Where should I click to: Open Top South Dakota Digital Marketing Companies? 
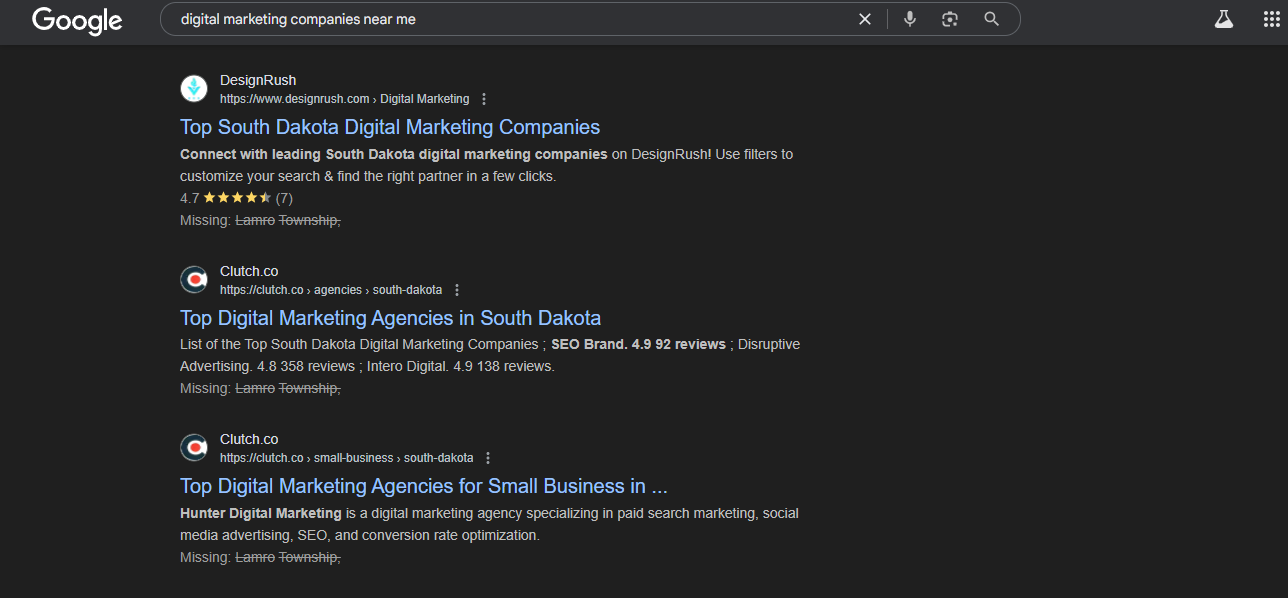click(390, 127)
